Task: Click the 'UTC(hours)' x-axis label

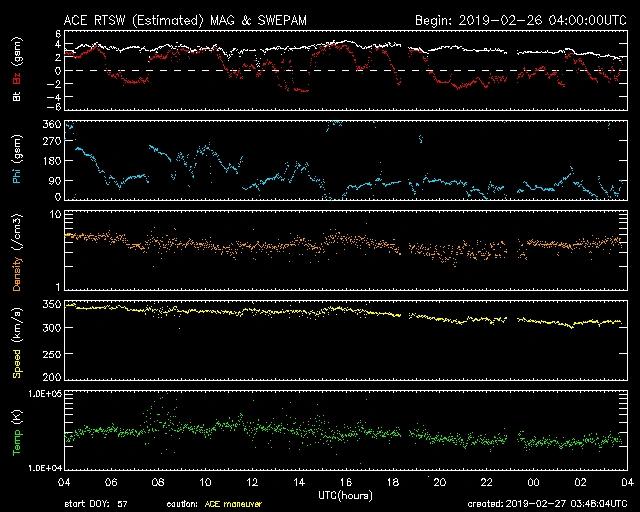Action: (345, 496)
